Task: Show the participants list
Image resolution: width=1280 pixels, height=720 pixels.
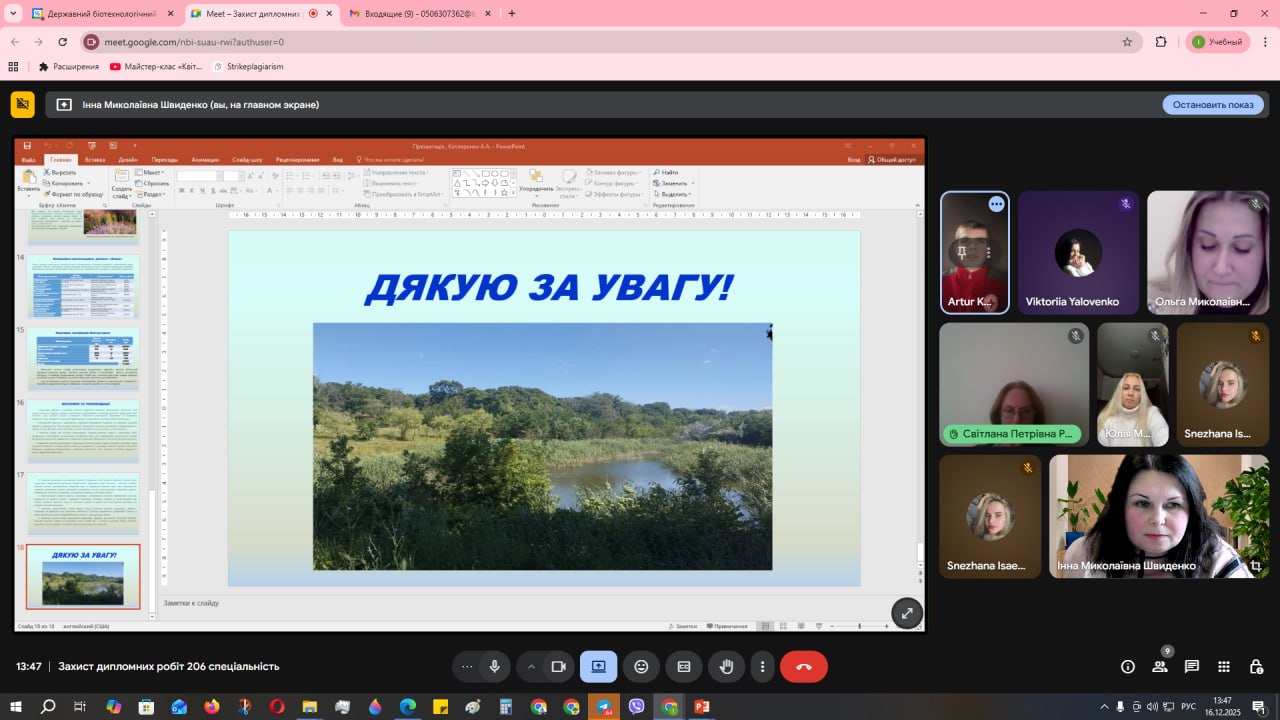Action: tap(1160, 666)
